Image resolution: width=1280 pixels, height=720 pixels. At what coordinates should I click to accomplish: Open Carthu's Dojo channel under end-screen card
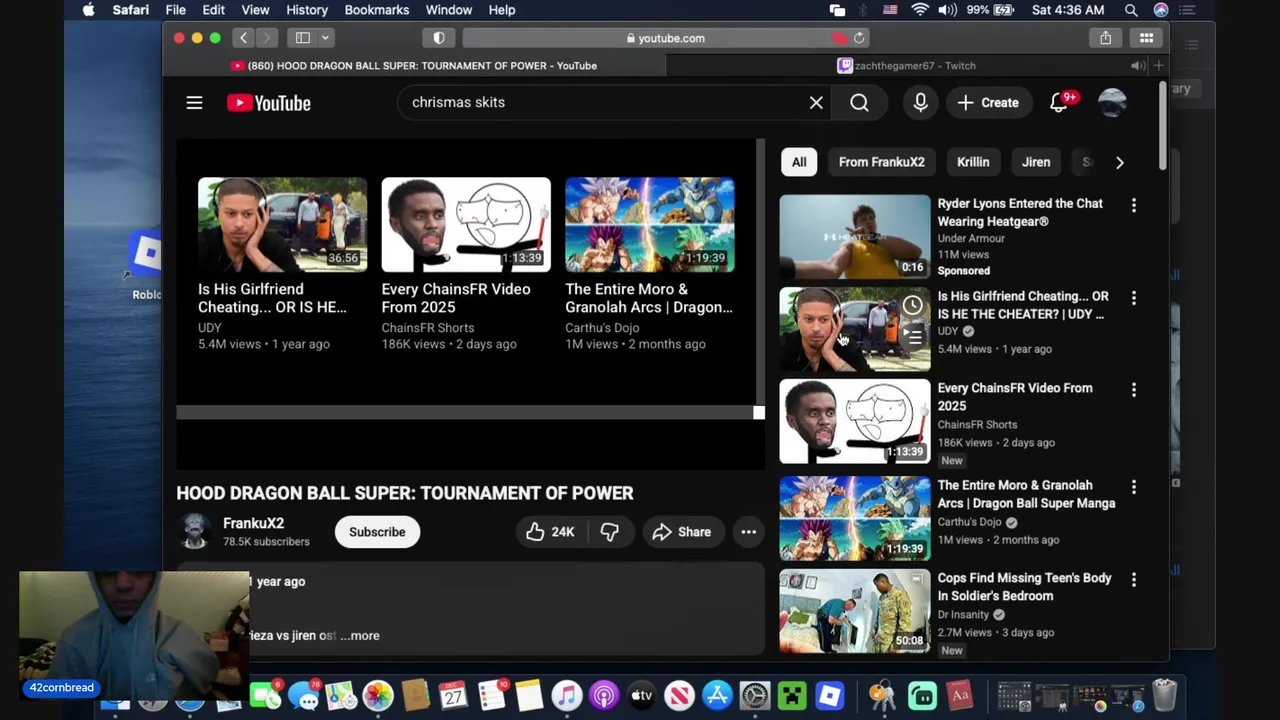pyautogui.click(x=602, y=327)
